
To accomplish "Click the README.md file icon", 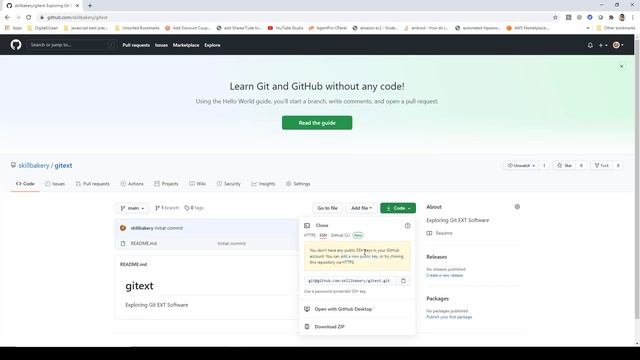I will pos(123,243).
